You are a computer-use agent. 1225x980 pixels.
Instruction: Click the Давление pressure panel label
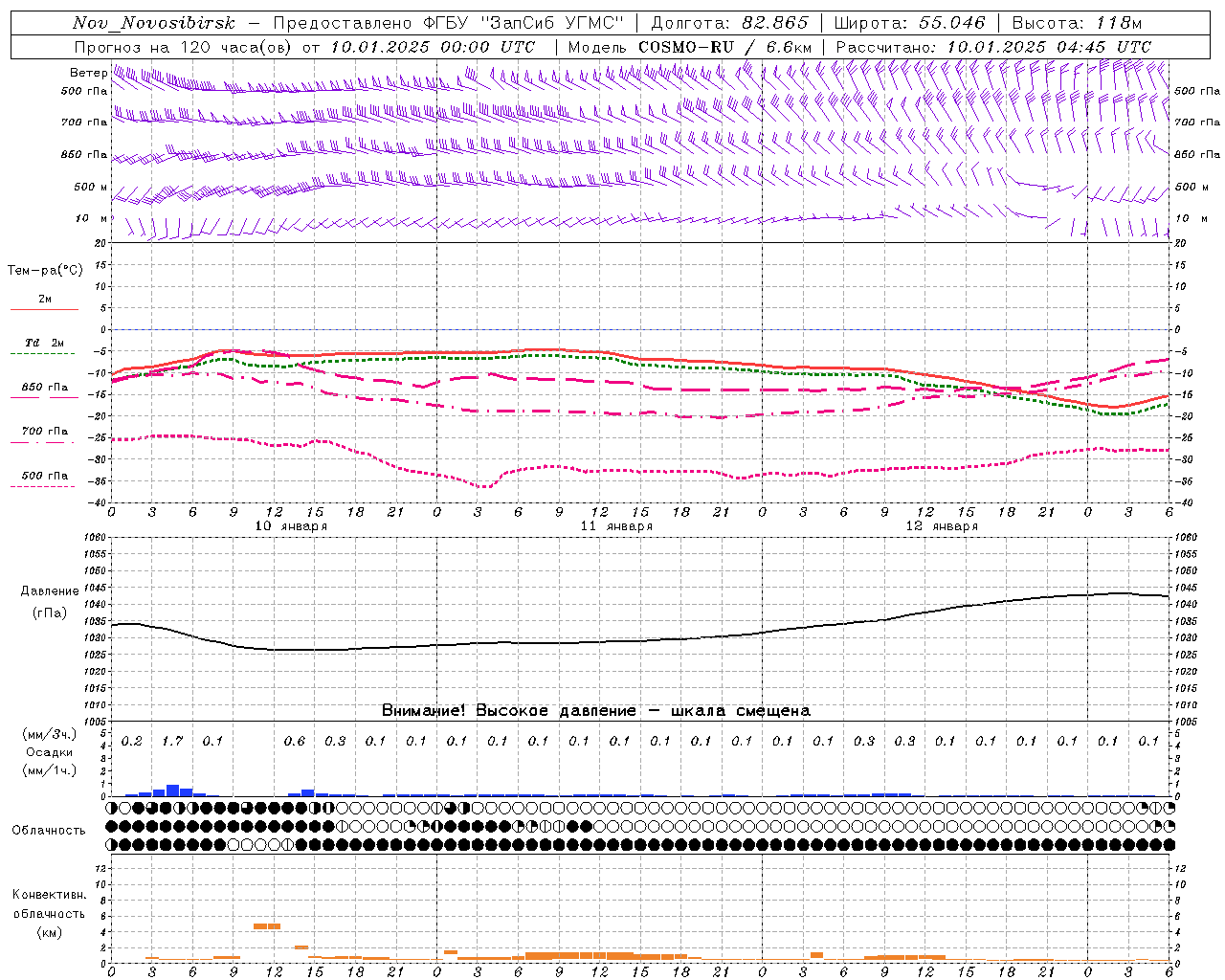[50, 591]
